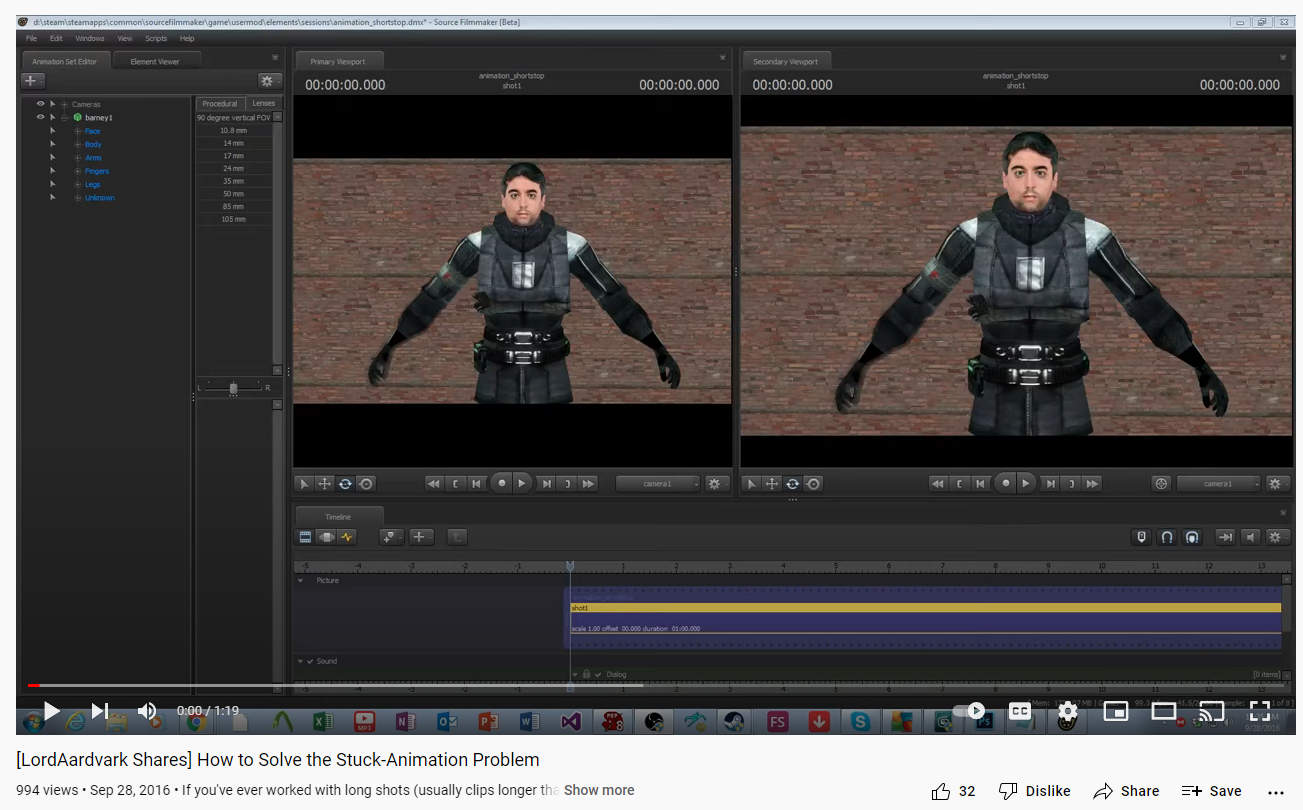The height and width of the screenshot is (810, 1303).
Task: Toggle YouTube closed captions (CC)
Action: point(1019,711)
